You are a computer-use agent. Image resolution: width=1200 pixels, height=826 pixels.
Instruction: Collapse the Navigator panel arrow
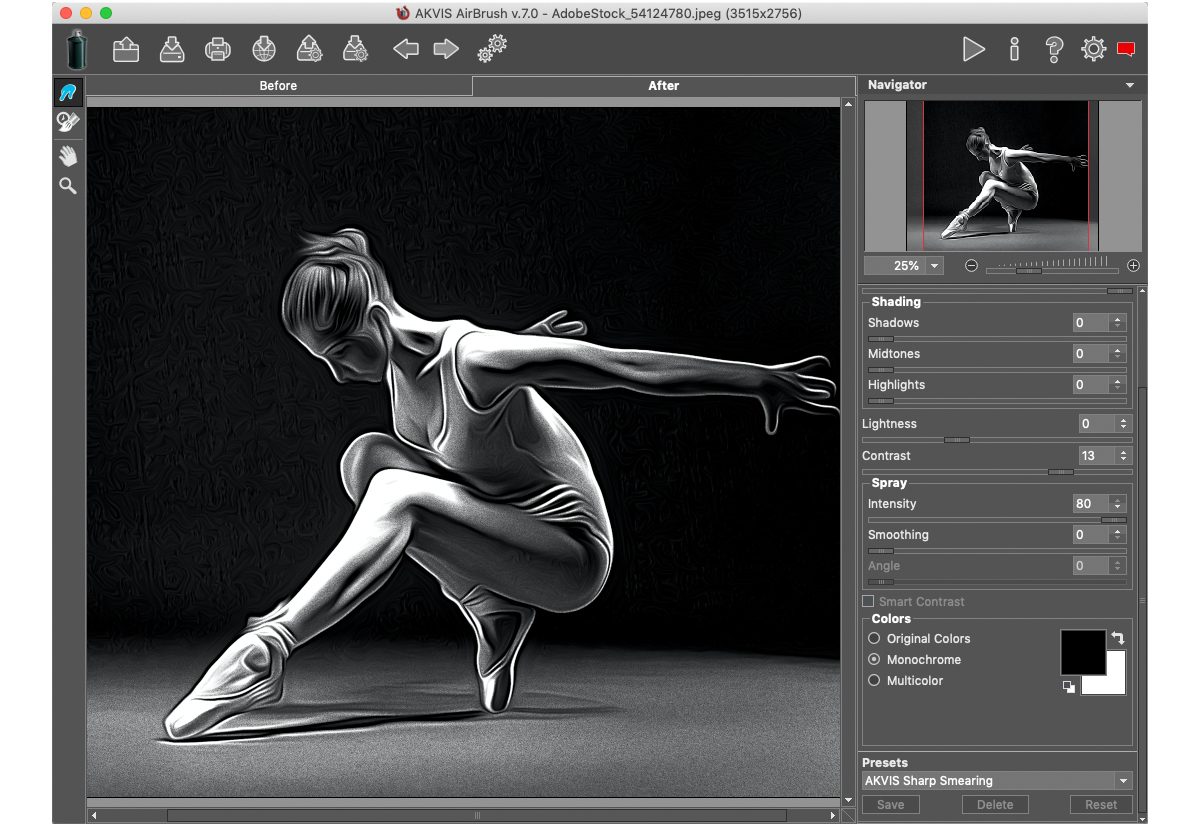click(1130, 86)
